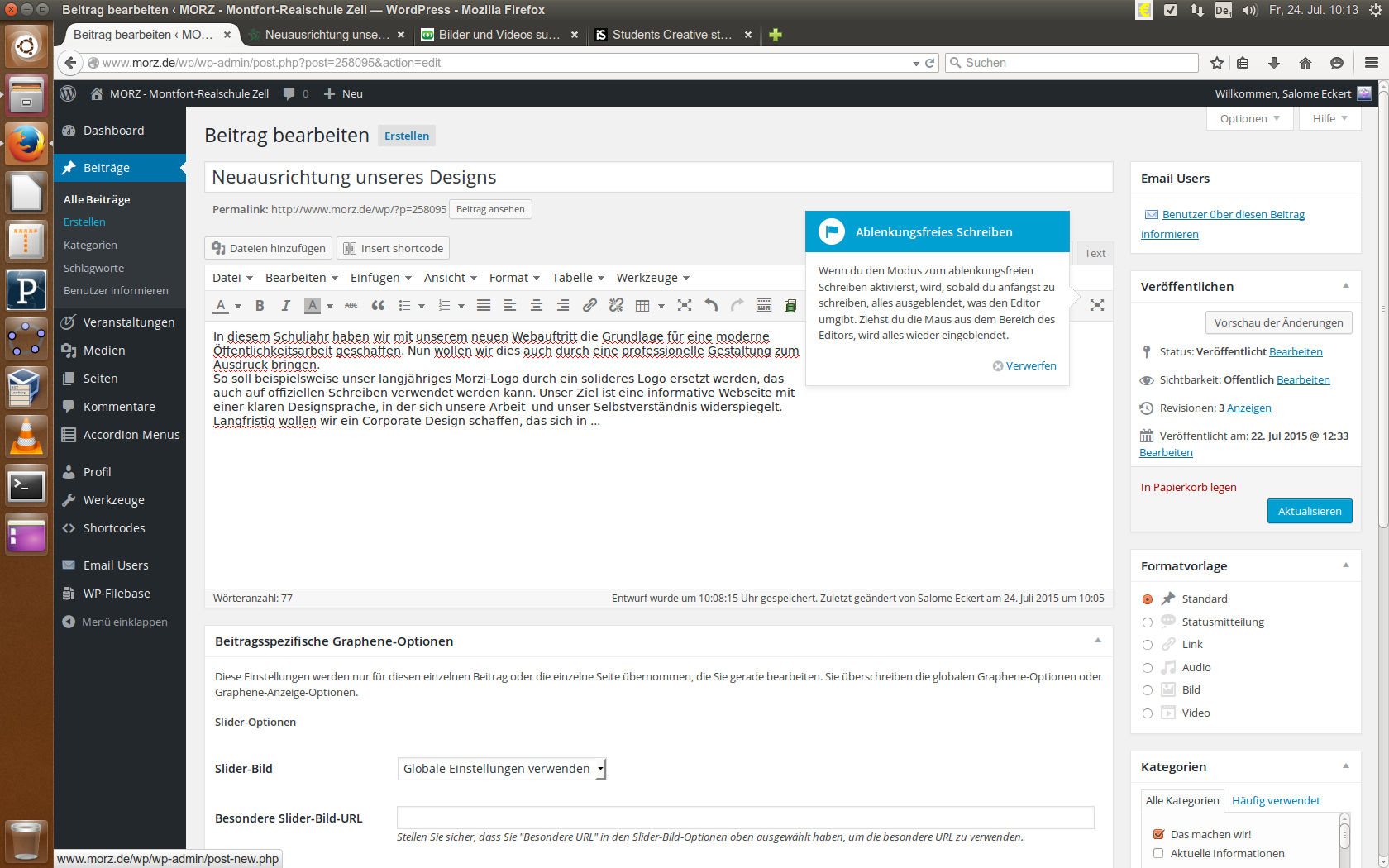This screenshot has height=868, width=1389.
Task: Open the Format menu in editor
Action: [514, 278]
